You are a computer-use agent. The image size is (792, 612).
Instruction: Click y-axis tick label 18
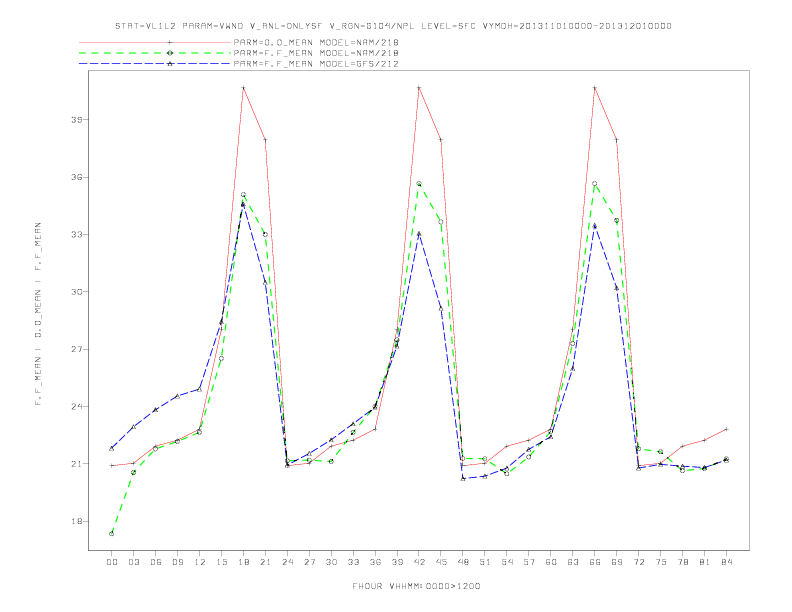(77, 521)
